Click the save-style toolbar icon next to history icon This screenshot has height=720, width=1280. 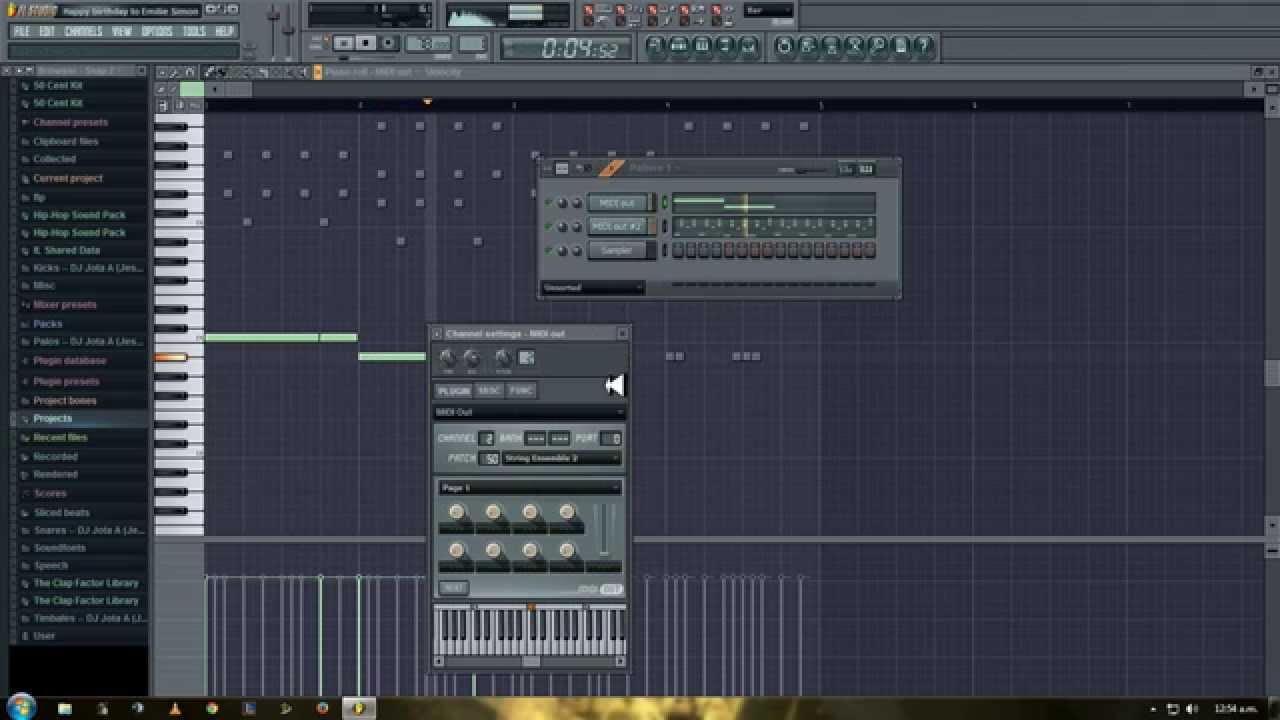[807, 45]
